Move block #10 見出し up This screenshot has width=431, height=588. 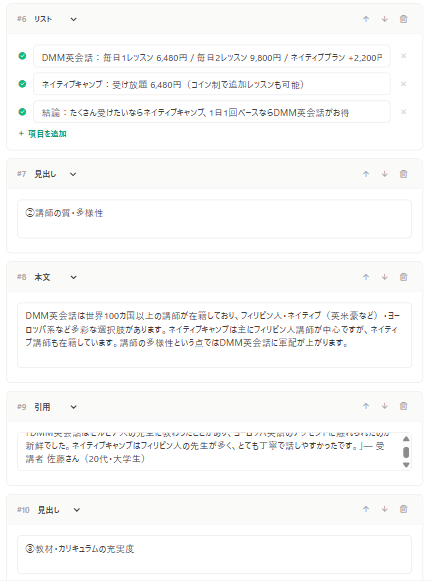tap(366, 509)
